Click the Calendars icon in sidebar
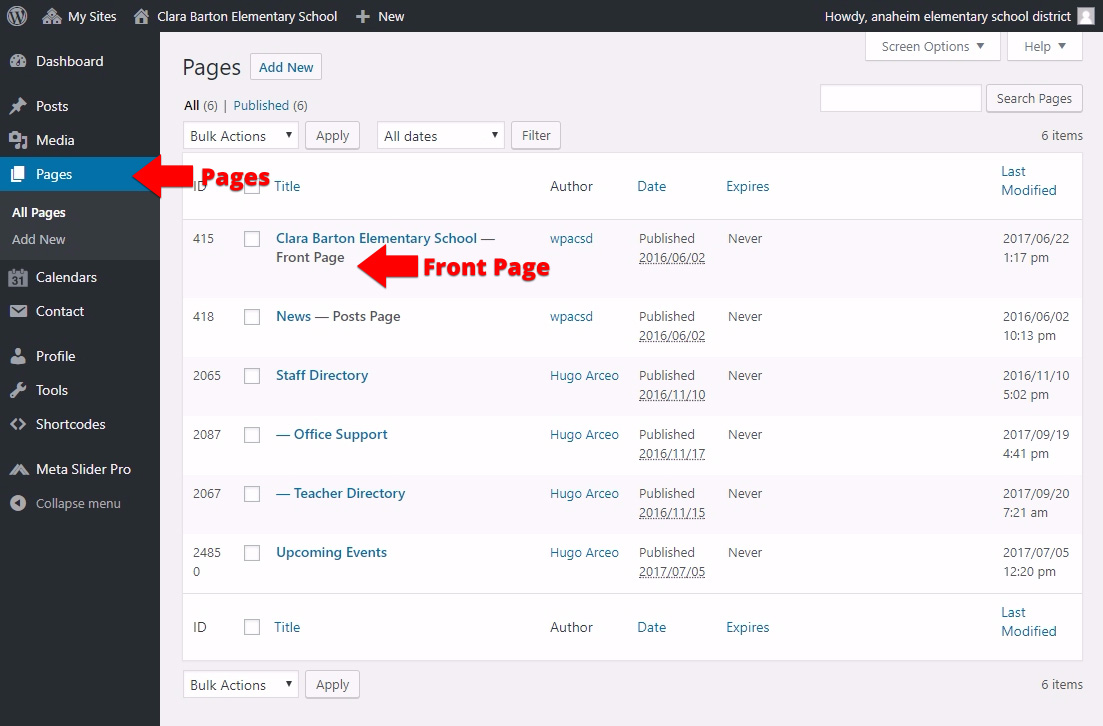 click(18, 277)
